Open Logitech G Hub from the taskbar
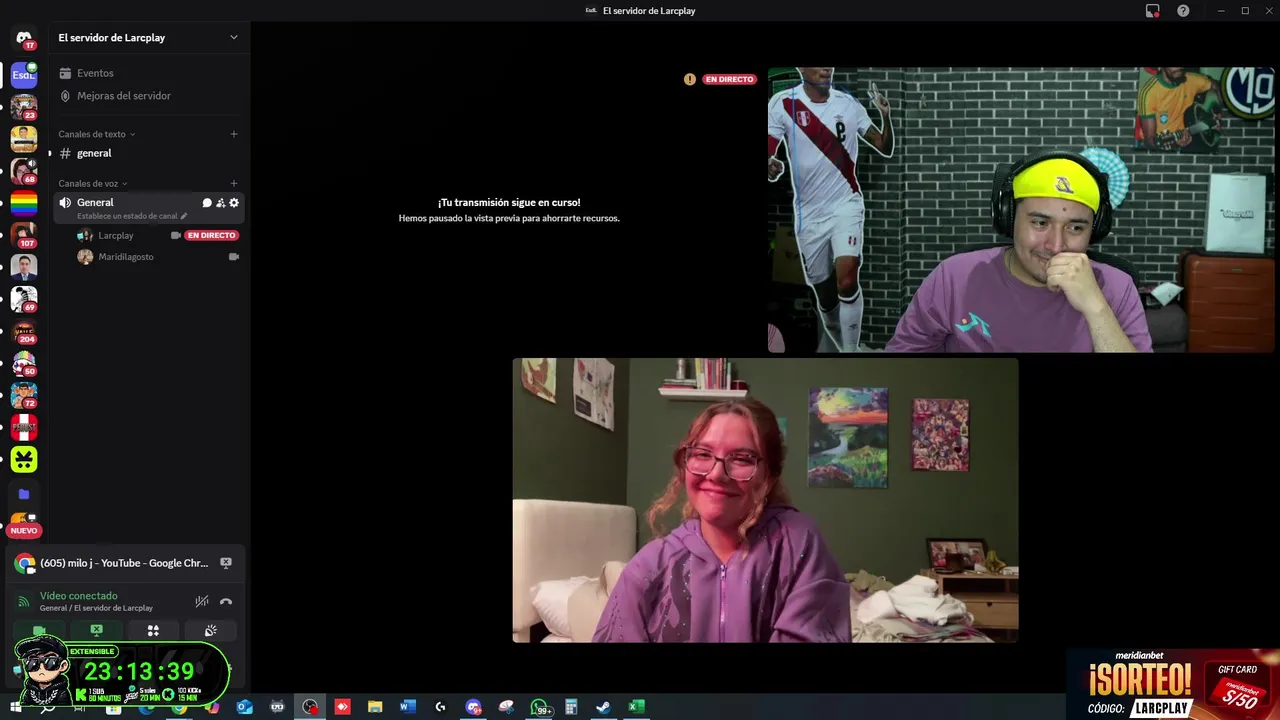This screenshot has width=1280, height=720. pos(440,707)
